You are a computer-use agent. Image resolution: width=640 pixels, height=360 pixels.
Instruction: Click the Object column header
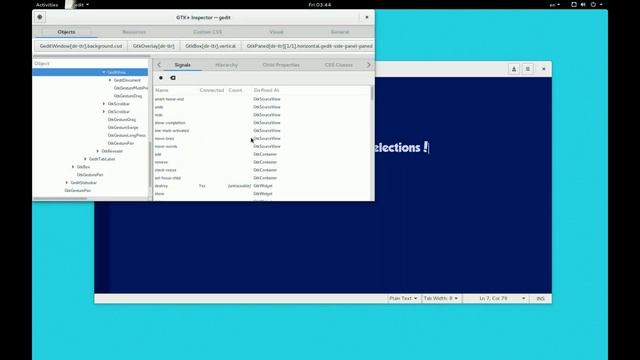coord(42,64)
